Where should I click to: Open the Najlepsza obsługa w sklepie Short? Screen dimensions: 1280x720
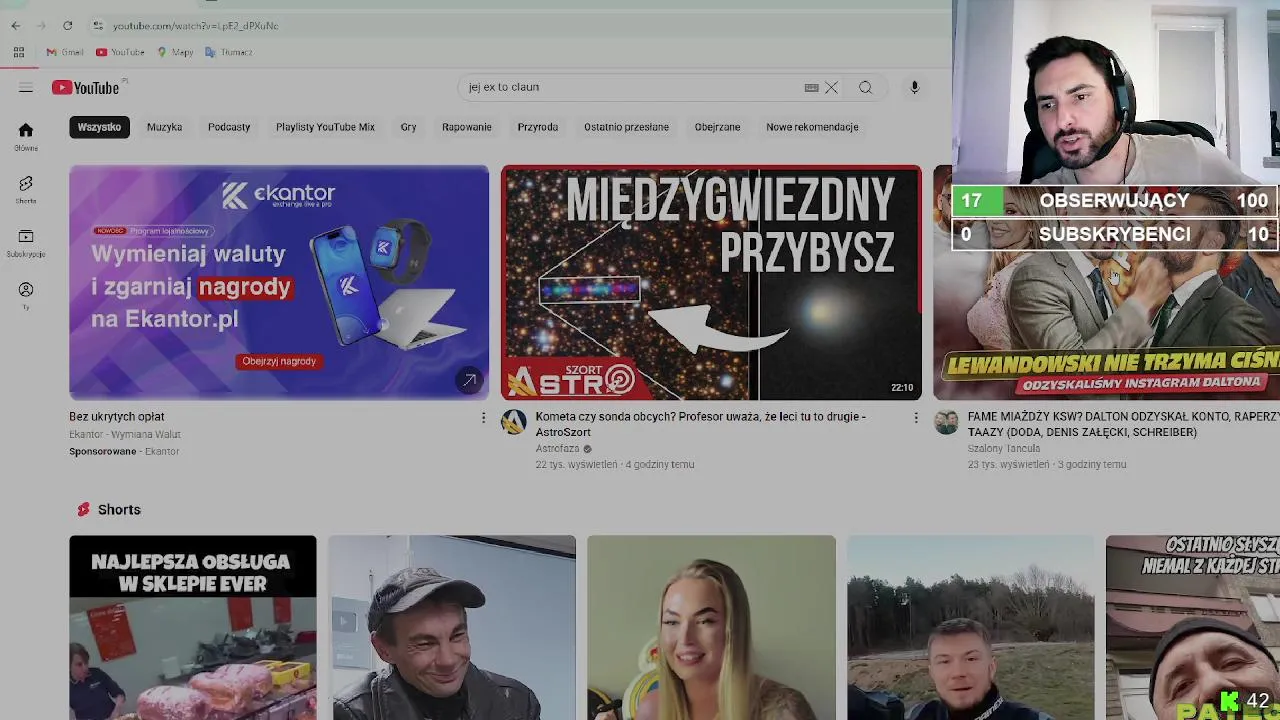click(x=193, y=628)
